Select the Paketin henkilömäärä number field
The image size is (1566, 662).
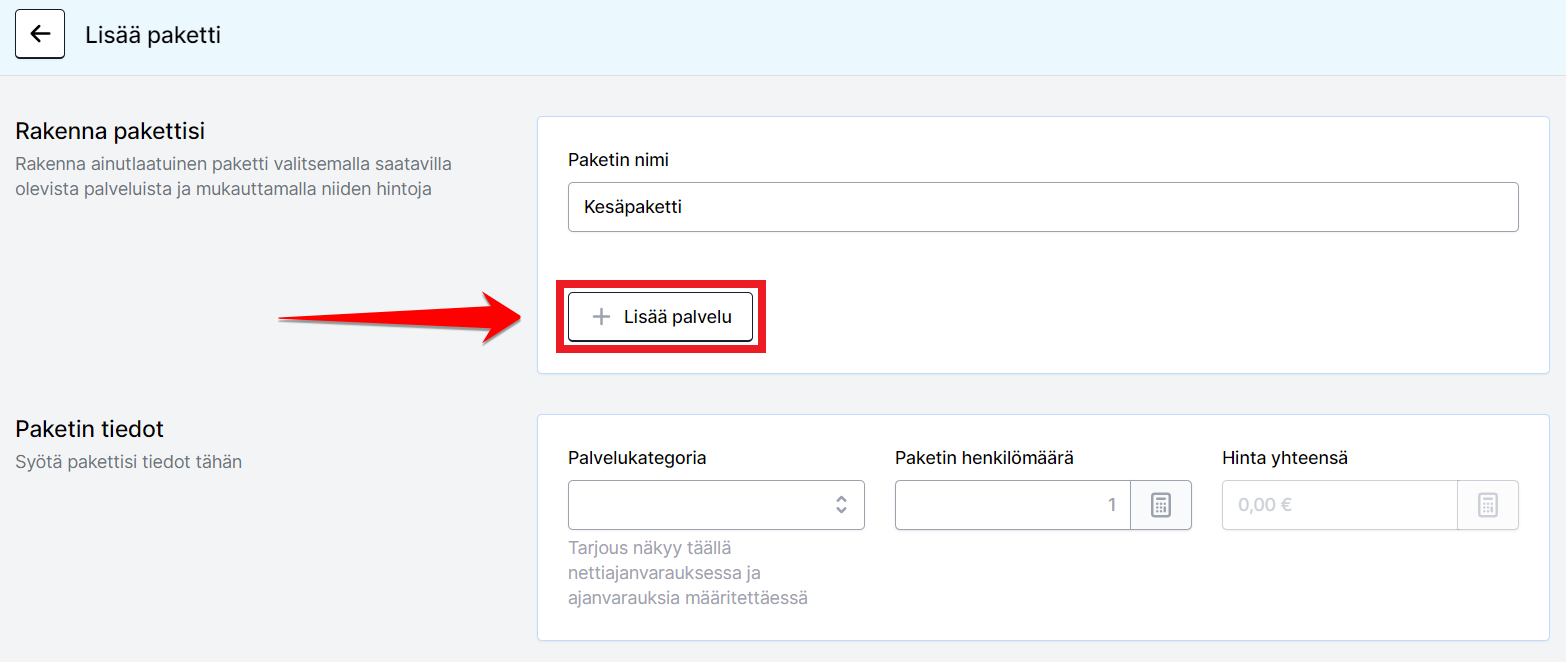[x=1013, y=505]
